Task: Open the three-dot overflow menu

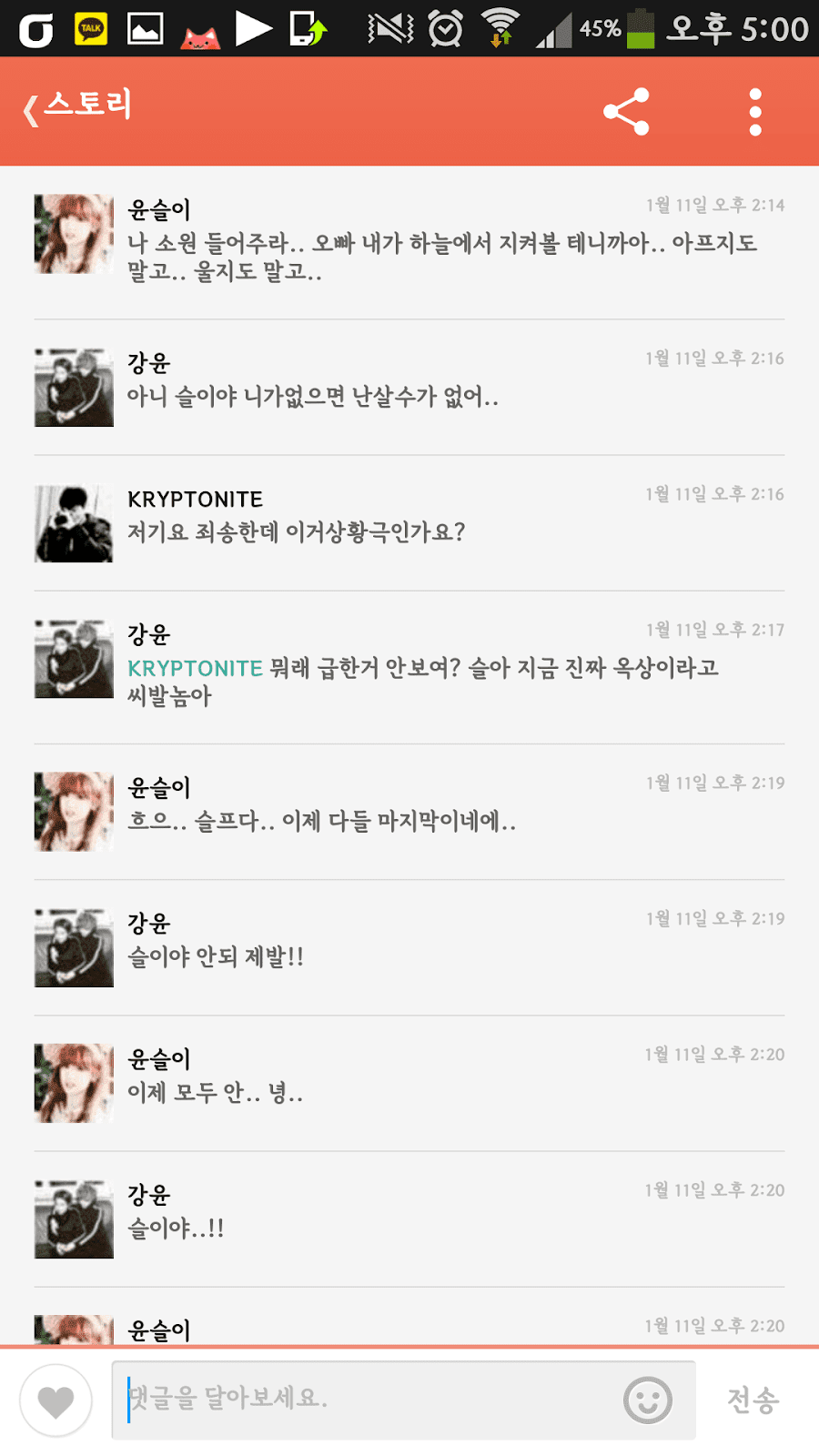Action: (x=755, y=112)
